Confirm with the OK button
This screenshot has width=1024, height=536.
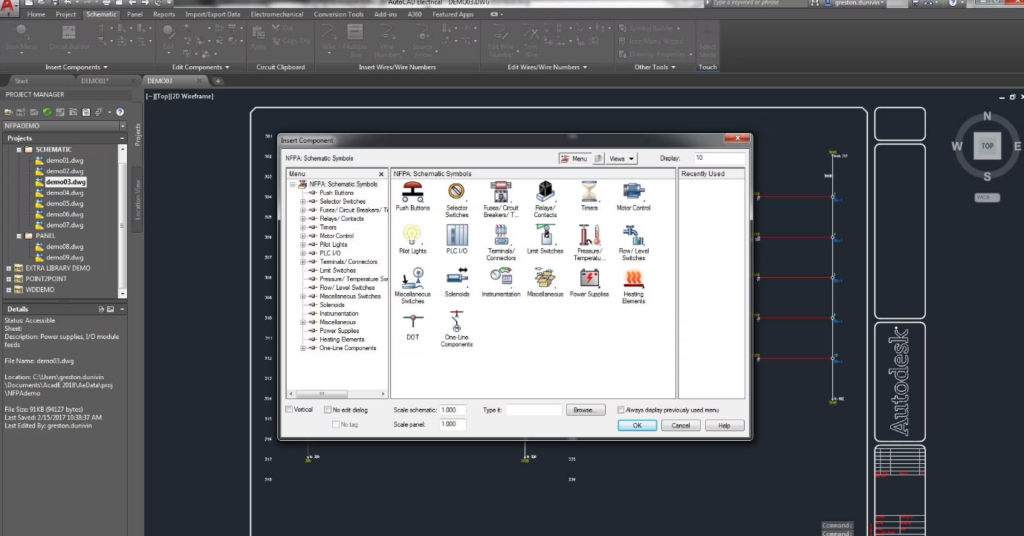point(637,426)
